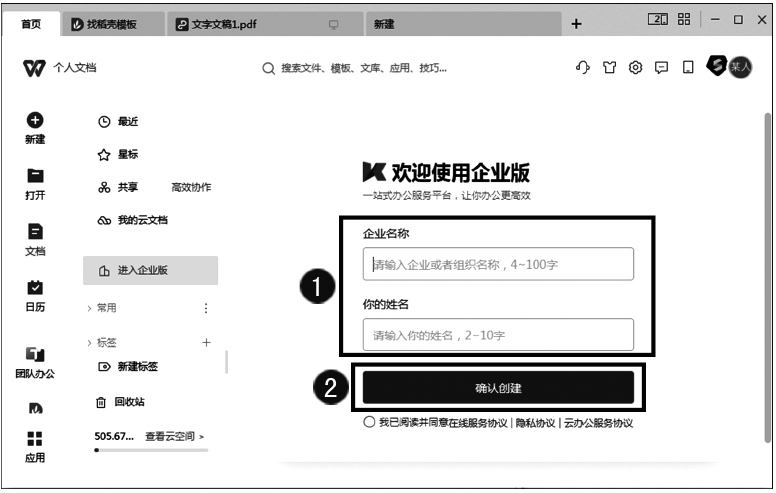Agree to the online service agreement radio button
776x493 pixels.
(370, 423)
